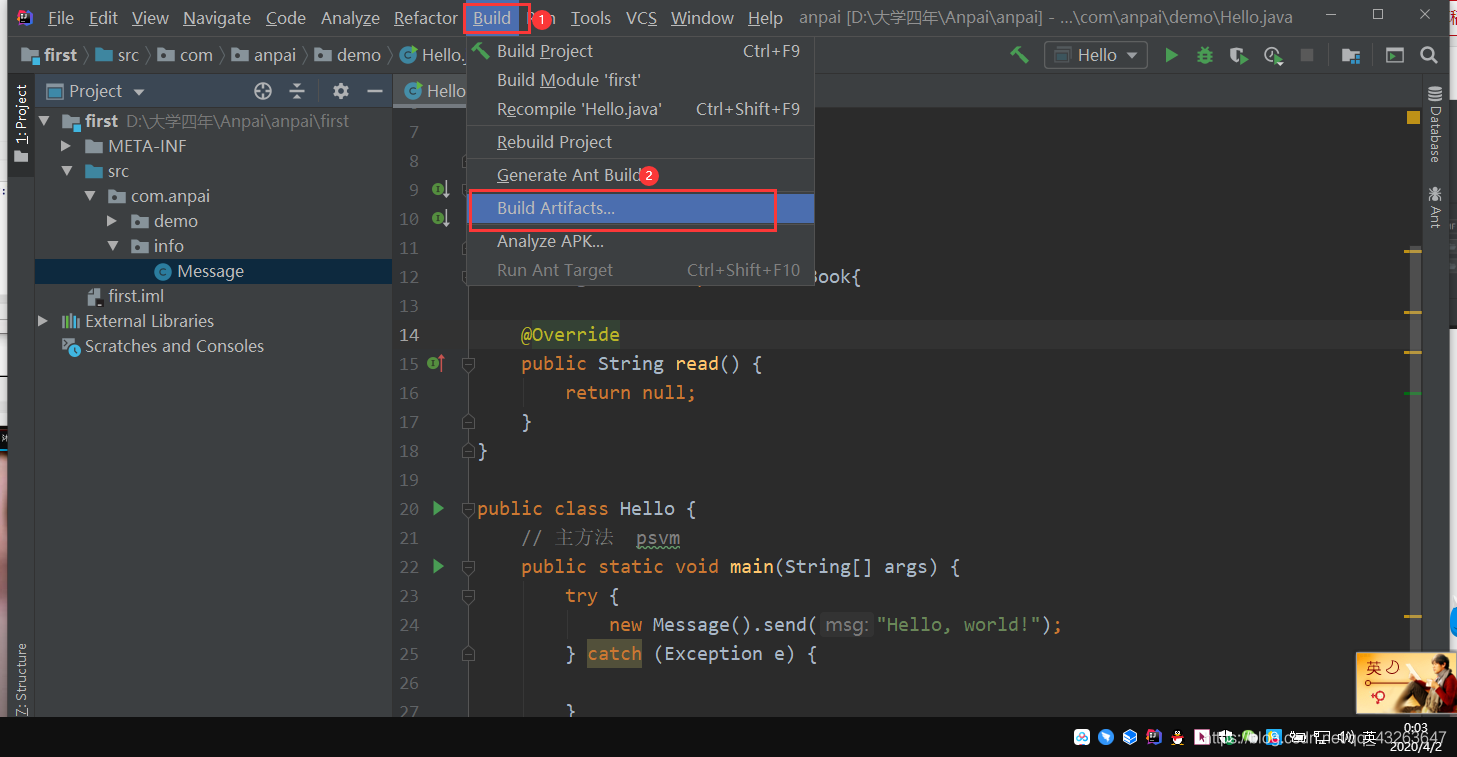Click run gutter arrow on line 22
The width and height of the screenshot is (1457, 757).
point(438,566)
